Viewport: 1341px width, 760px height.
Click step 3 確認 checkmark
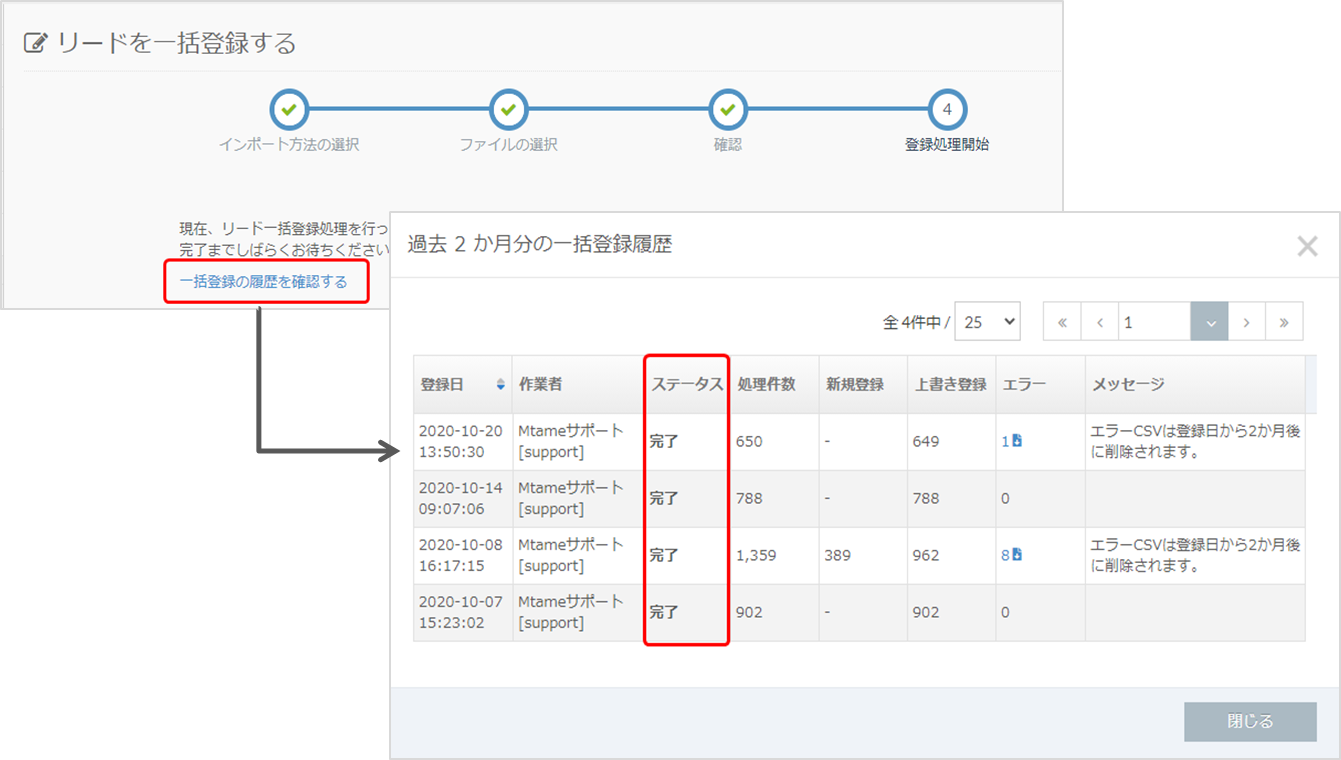(728, 110)
